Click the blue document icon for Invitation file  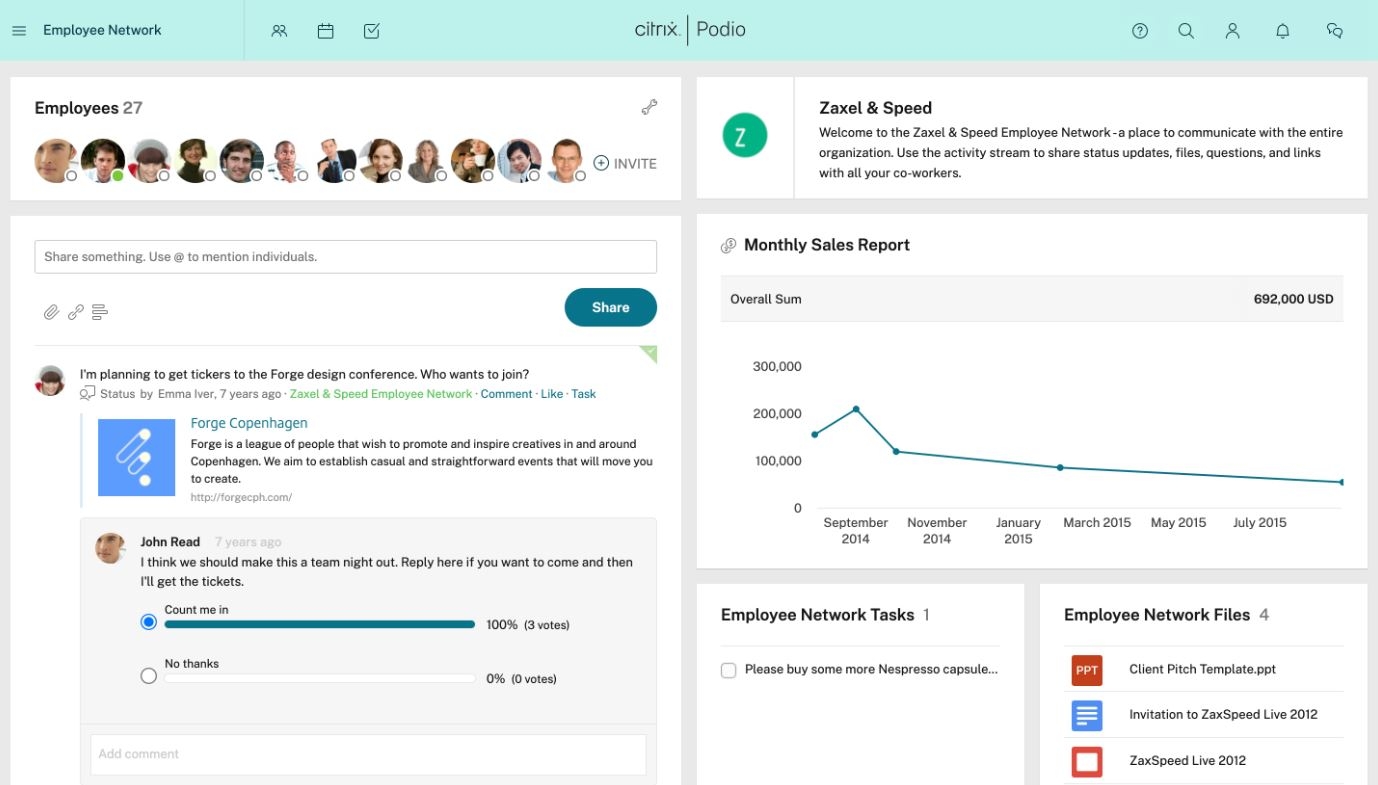point(1087,715)
